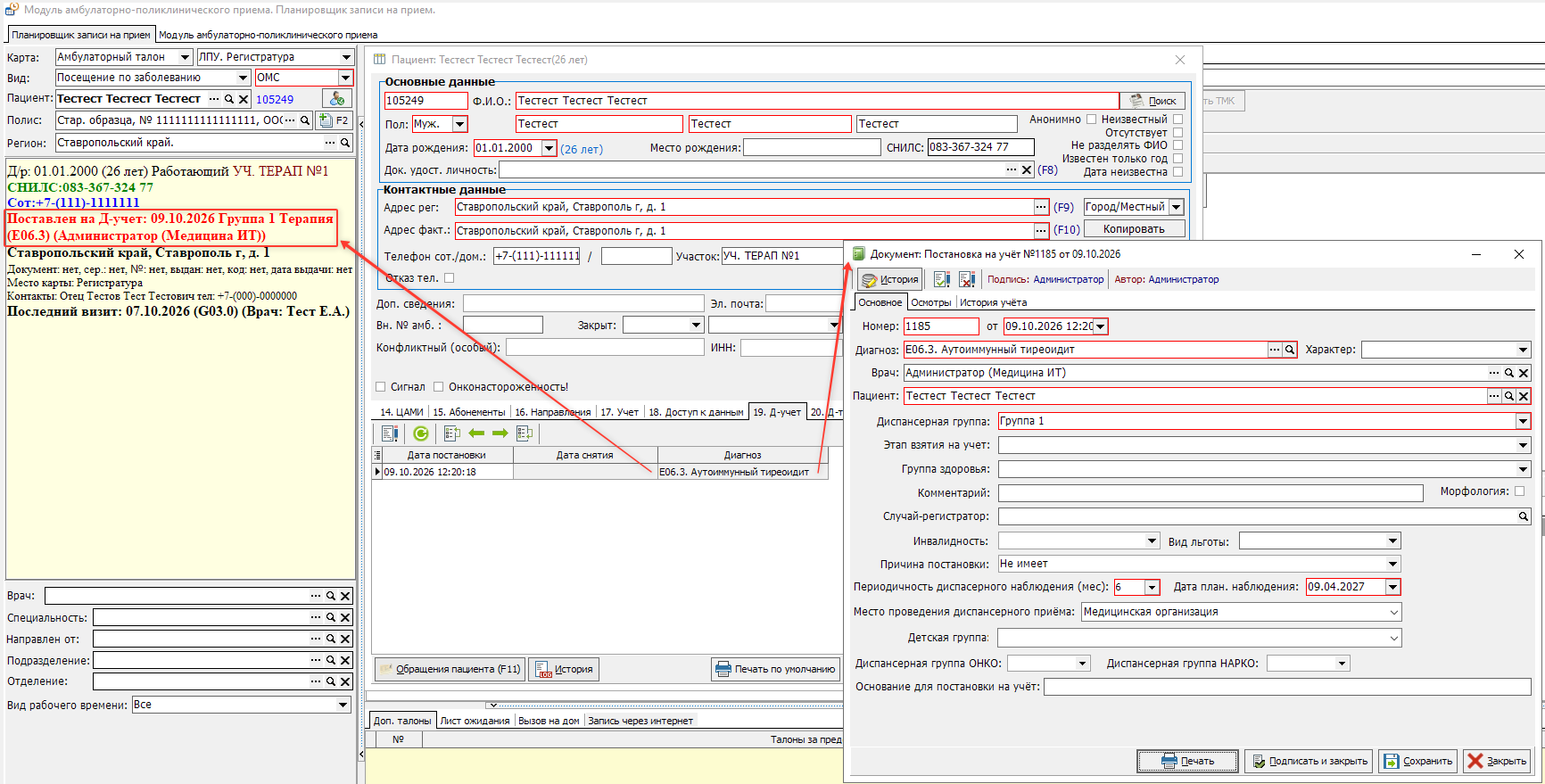Enable the Сигнал checkbox

tap(381, 387)
